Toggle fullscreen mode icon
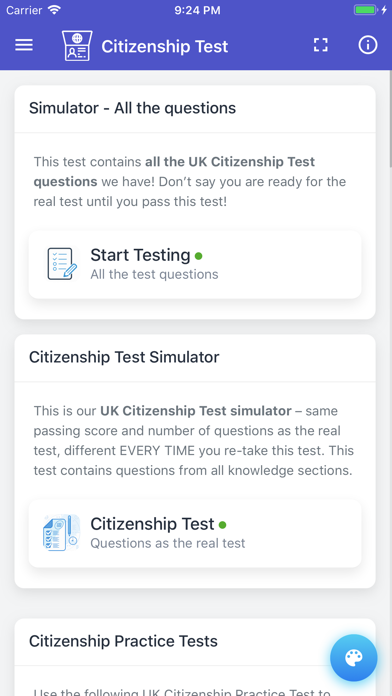This screenshot has height=696, width=392. coord(321,45)
